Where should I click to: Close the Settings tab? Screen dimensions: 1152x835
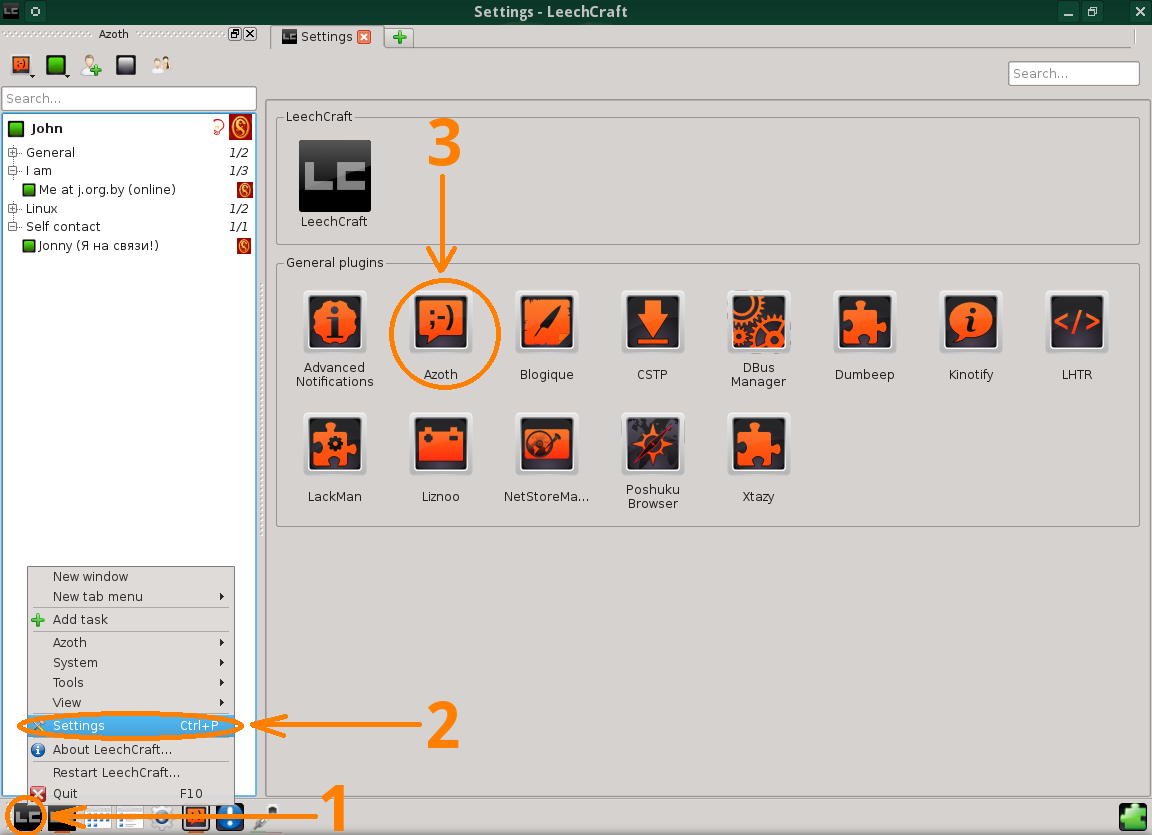point(364,37)
